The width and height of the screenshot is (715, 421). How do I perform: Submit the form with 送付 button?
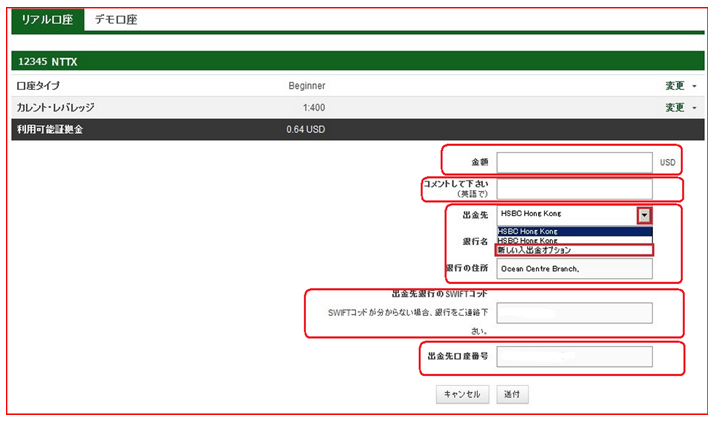click(512, 394)
